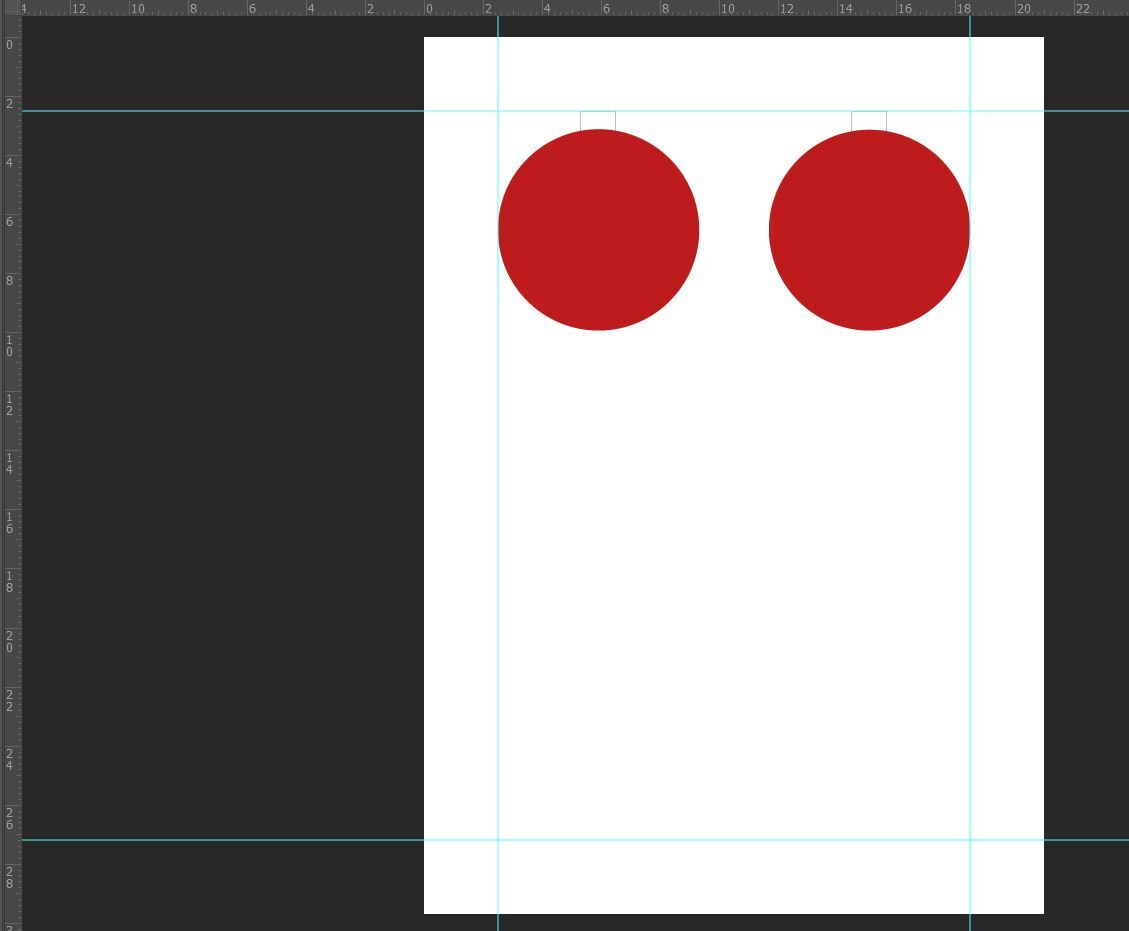Select the left red circle shape

(598, 230)
